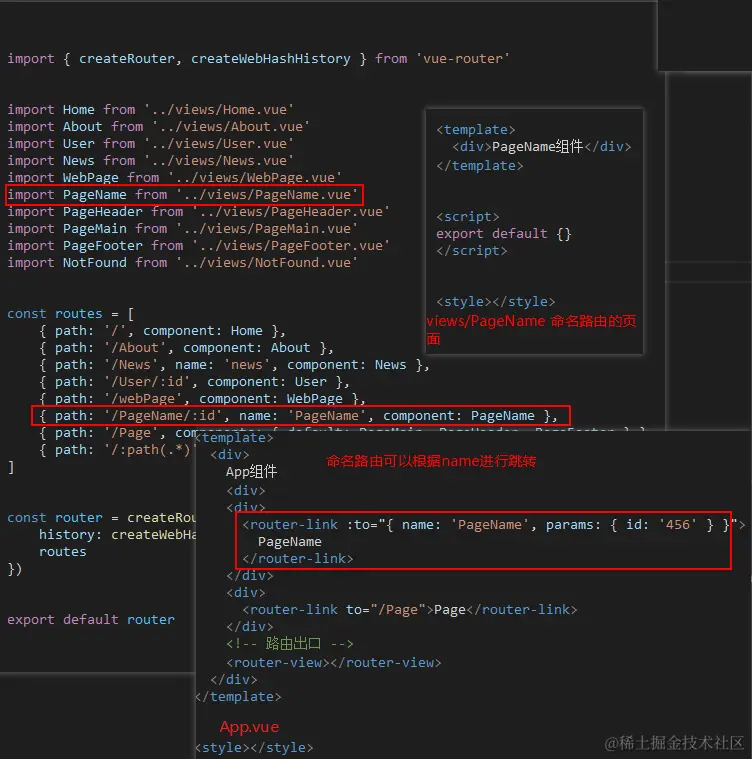Select the 'import Home from' line
The height and width of the screenshot is (759, 752).
(150, 109)
